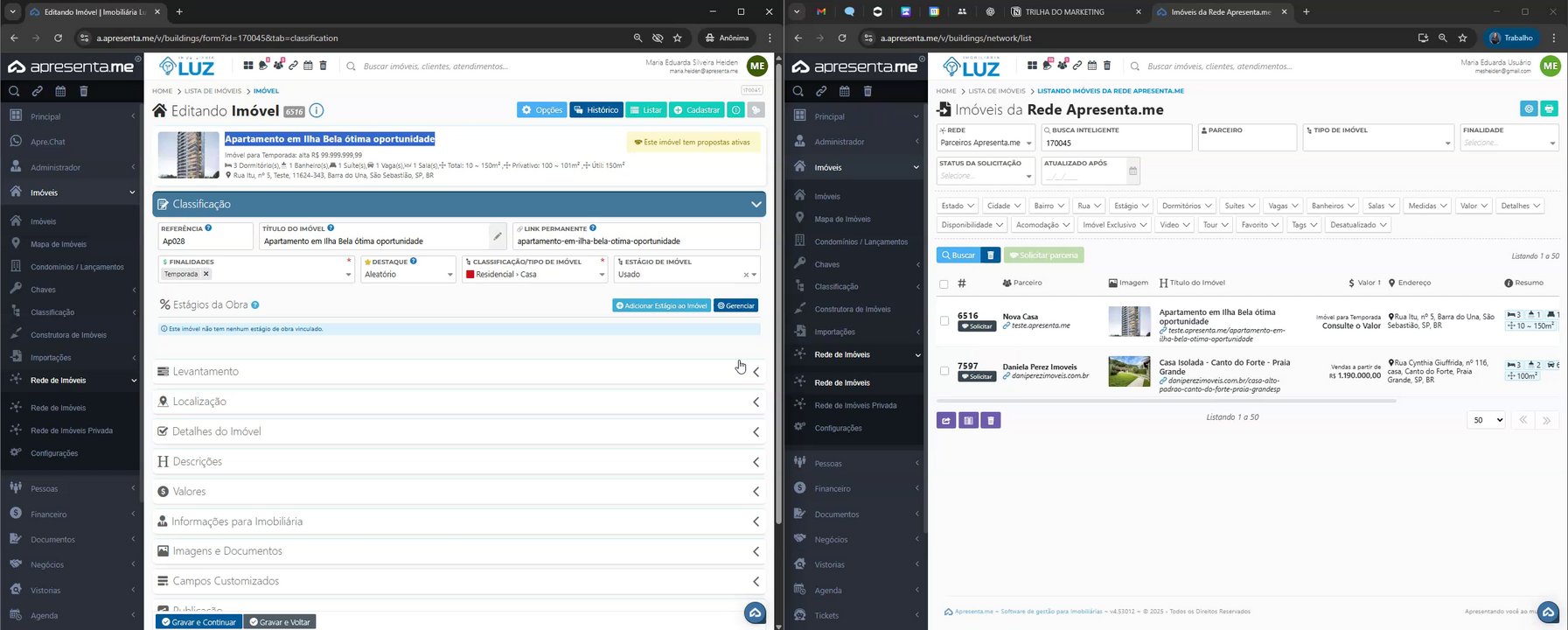The width and height of the screenshot is (1568, 630).
Task: Click the green info button next to Cadastrar
Action: point(736,110)
